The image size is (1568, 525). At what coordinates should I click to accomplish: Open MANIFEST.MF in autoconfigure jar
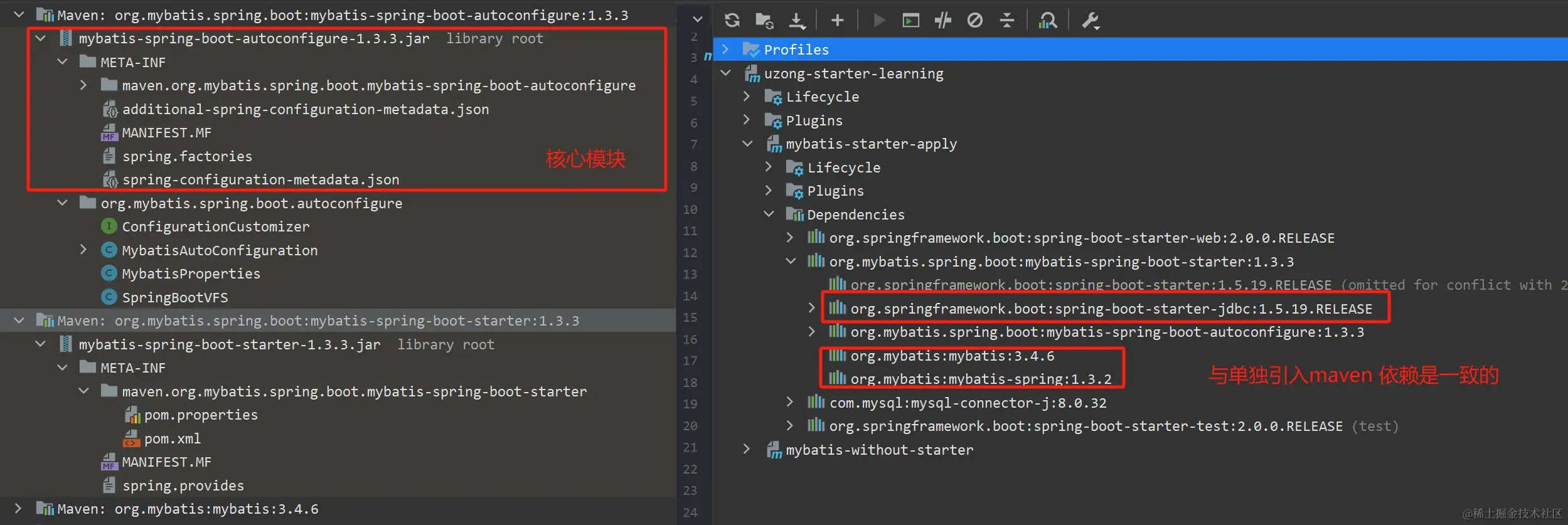[x=166, y=132]
